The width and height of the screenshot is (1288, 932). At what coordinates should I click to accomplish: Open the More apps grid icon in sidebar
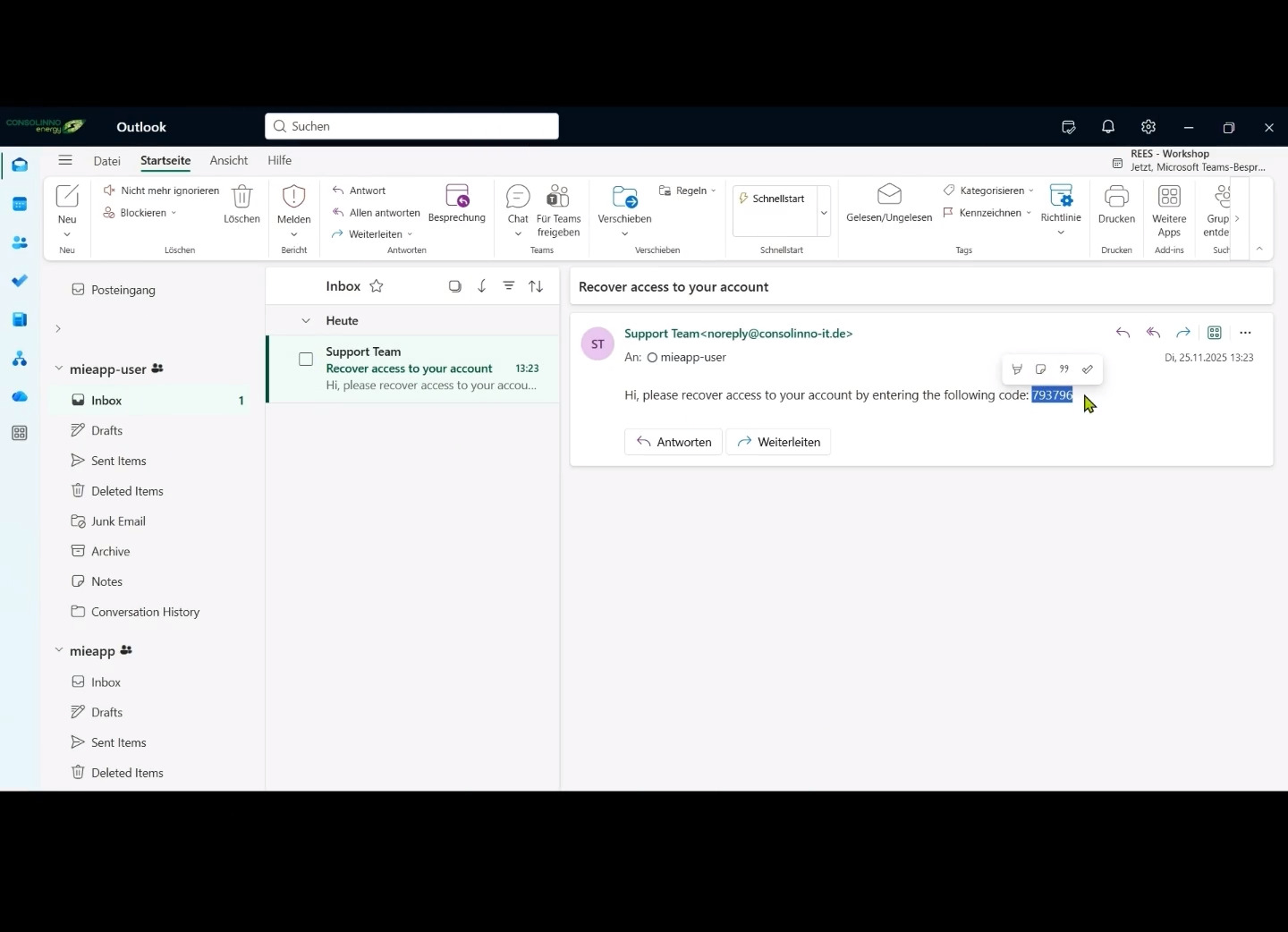click(x=20, y=433)
